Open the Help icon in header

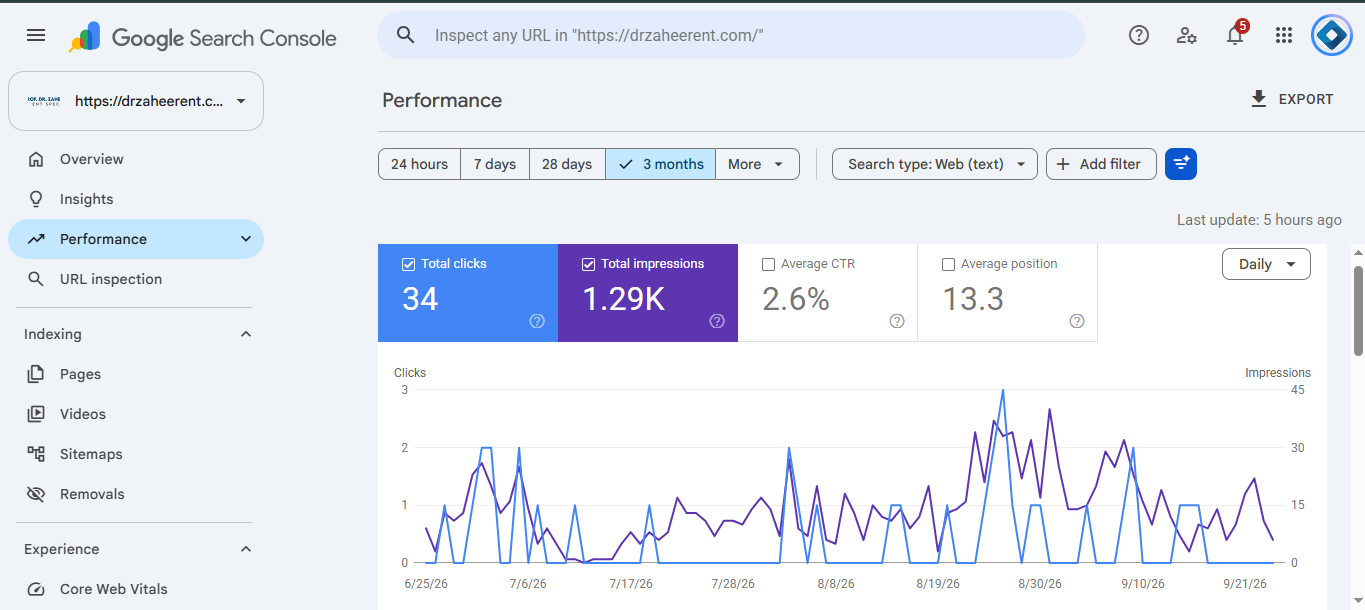click(1138, 35)
